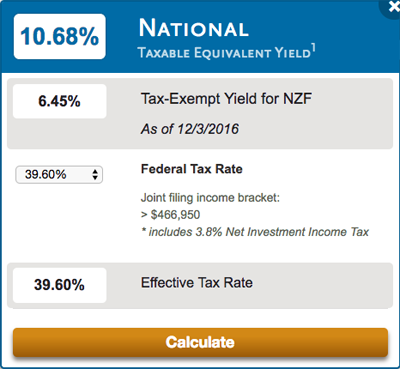
Task: Open the 39.60% federal tax rate dropdown
Action: (x=59, y=175)
